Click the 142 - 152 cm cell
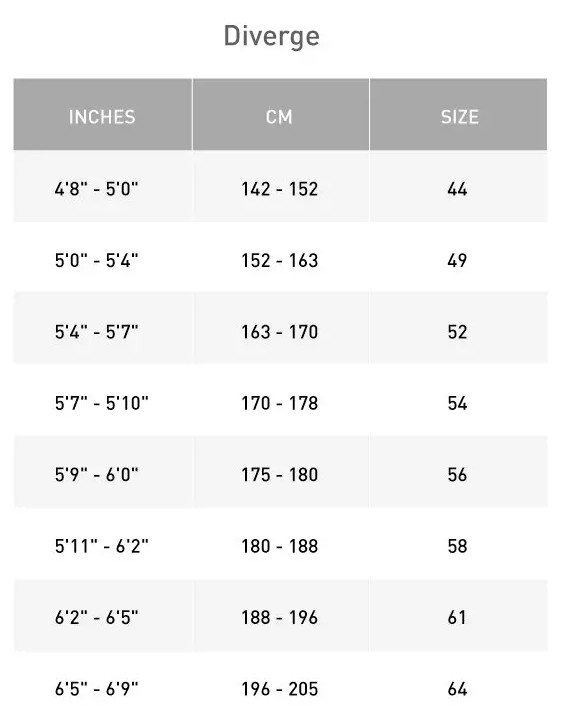Viewport: 563px width, 714px height. tap(281, 187)
